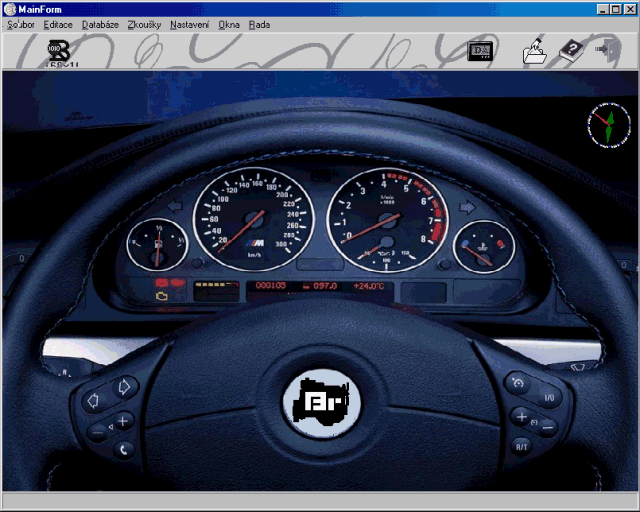Open help via the question-mark book icon
Image resolution: width=640 pixels, height=512 pixels.
click(x=571, y=51)
